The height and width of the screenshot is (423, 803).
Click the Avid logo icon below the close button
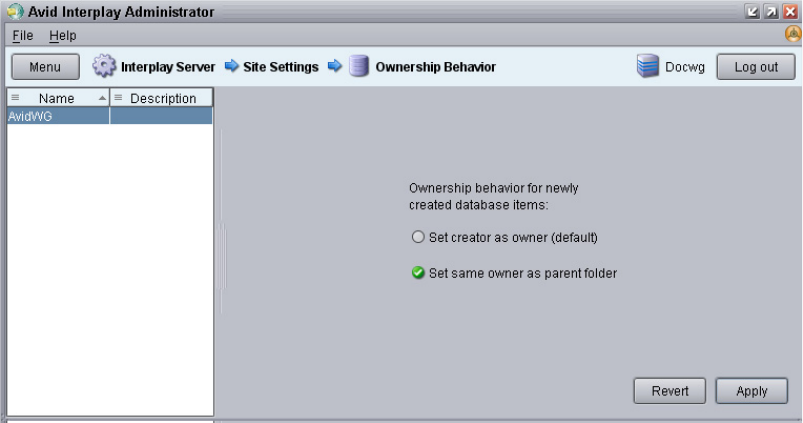(793, 34)
